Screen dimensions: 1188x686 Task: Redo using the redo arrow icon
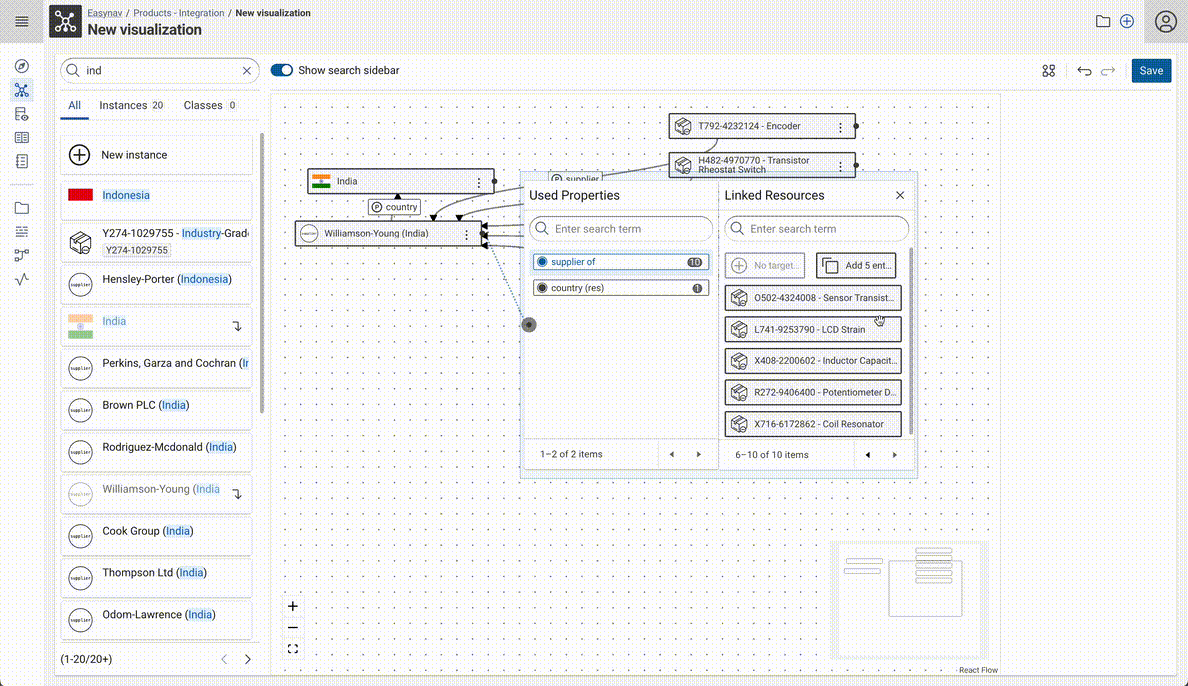[x=1108, y=70]
